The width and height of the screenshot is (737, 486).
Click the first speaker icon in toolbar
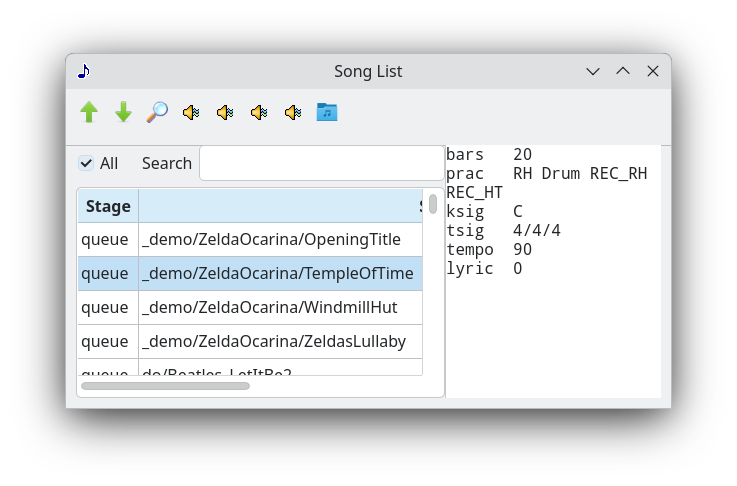coord(191,112)
